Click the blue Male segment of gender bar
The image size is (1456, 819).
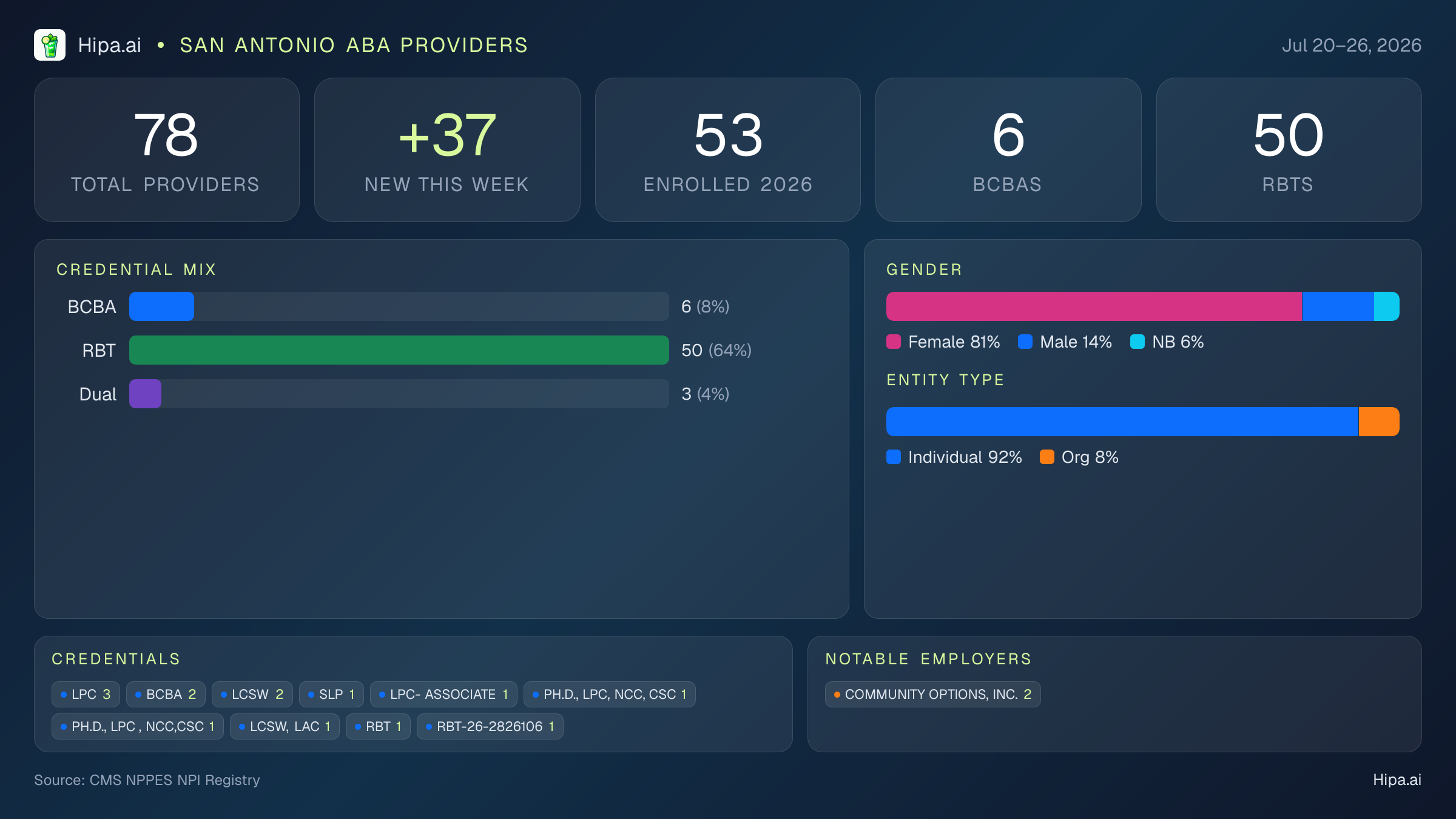[x=1338, y=306]
